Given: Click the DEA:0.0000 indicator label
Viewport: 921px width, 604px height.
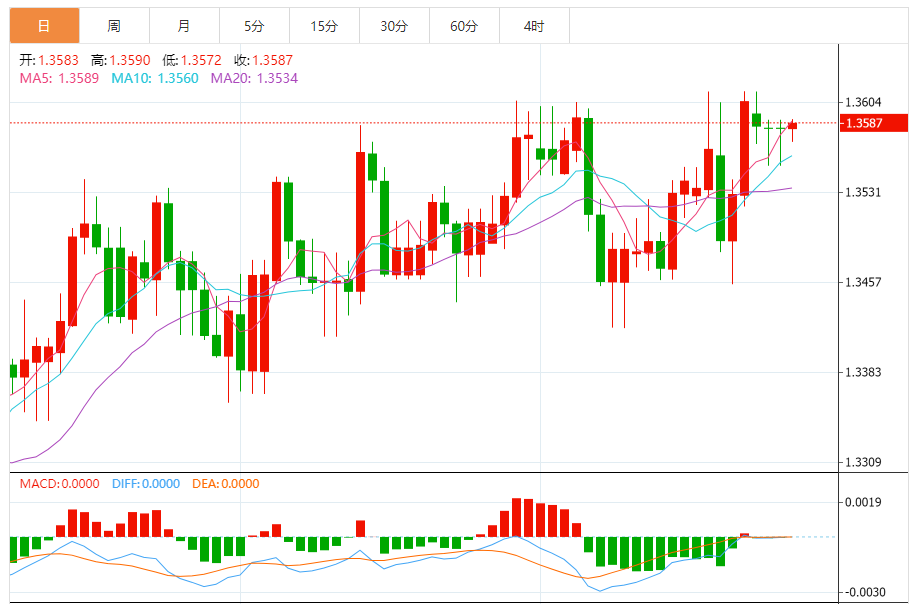Looking at the screenshot, I should click(226, 484).
